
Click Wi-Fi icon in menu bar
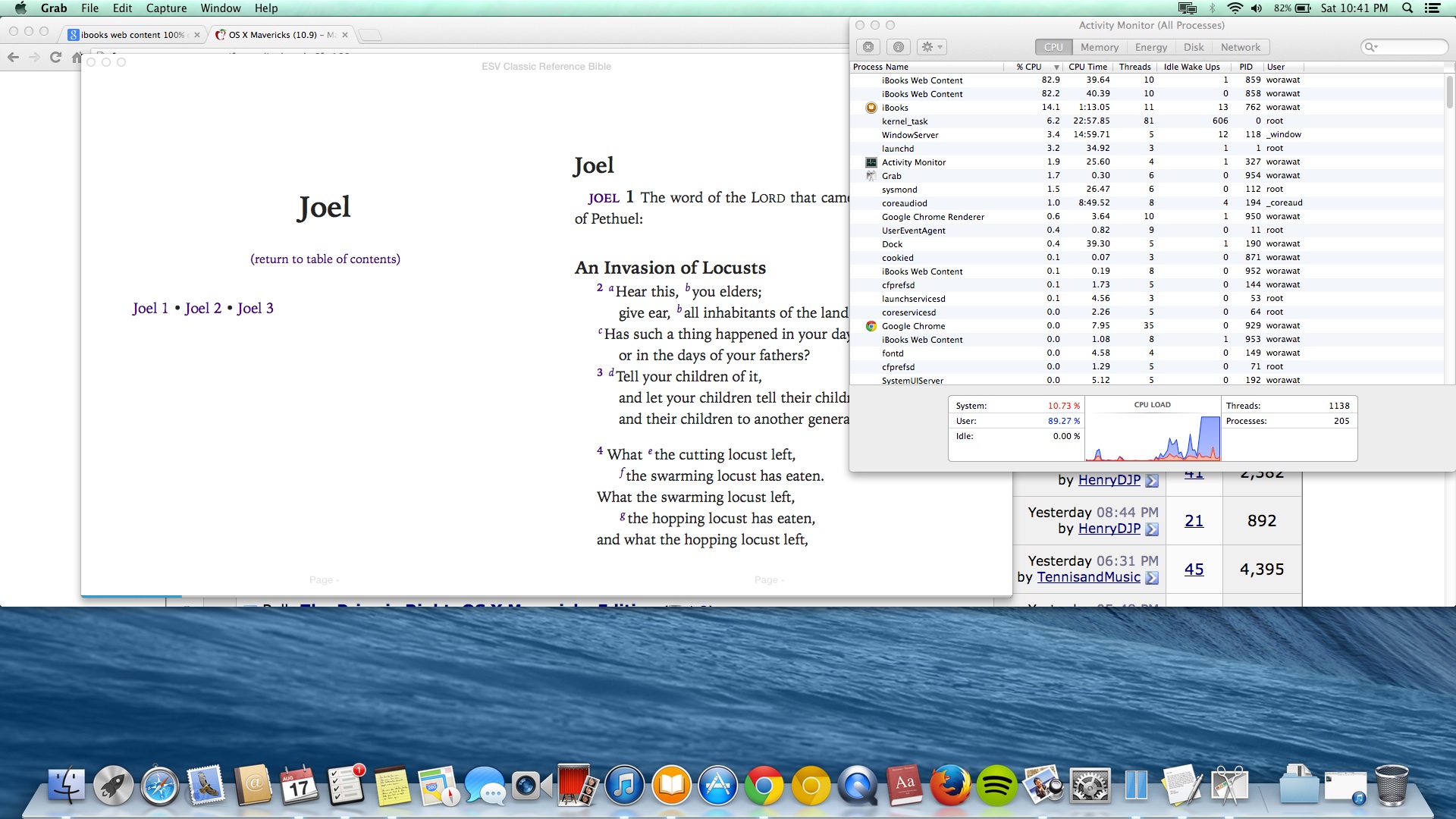(1235, 8)
